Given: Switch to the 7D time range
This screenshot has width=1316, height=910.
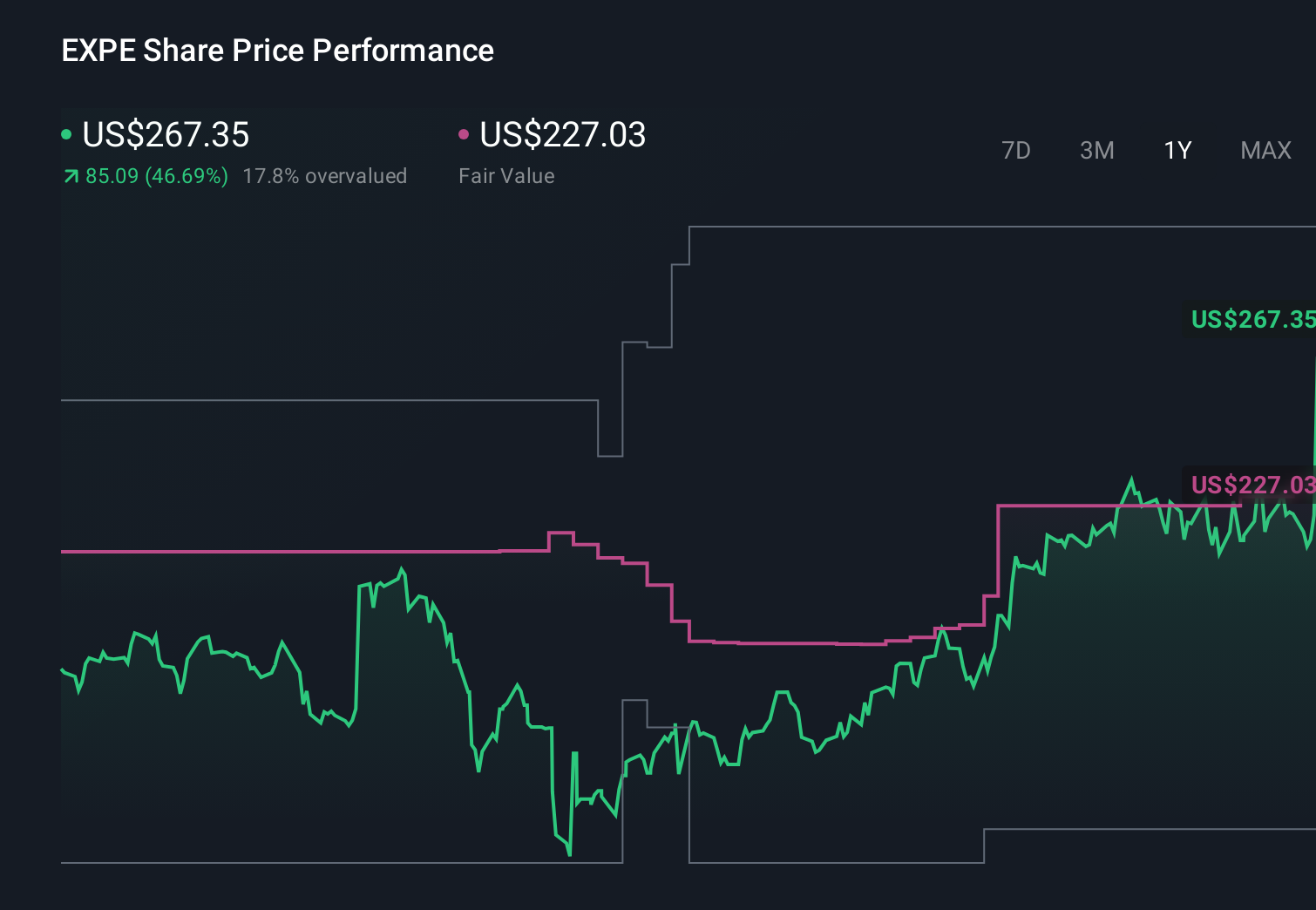Looking at the screenshot, I should coord(1016,150).
